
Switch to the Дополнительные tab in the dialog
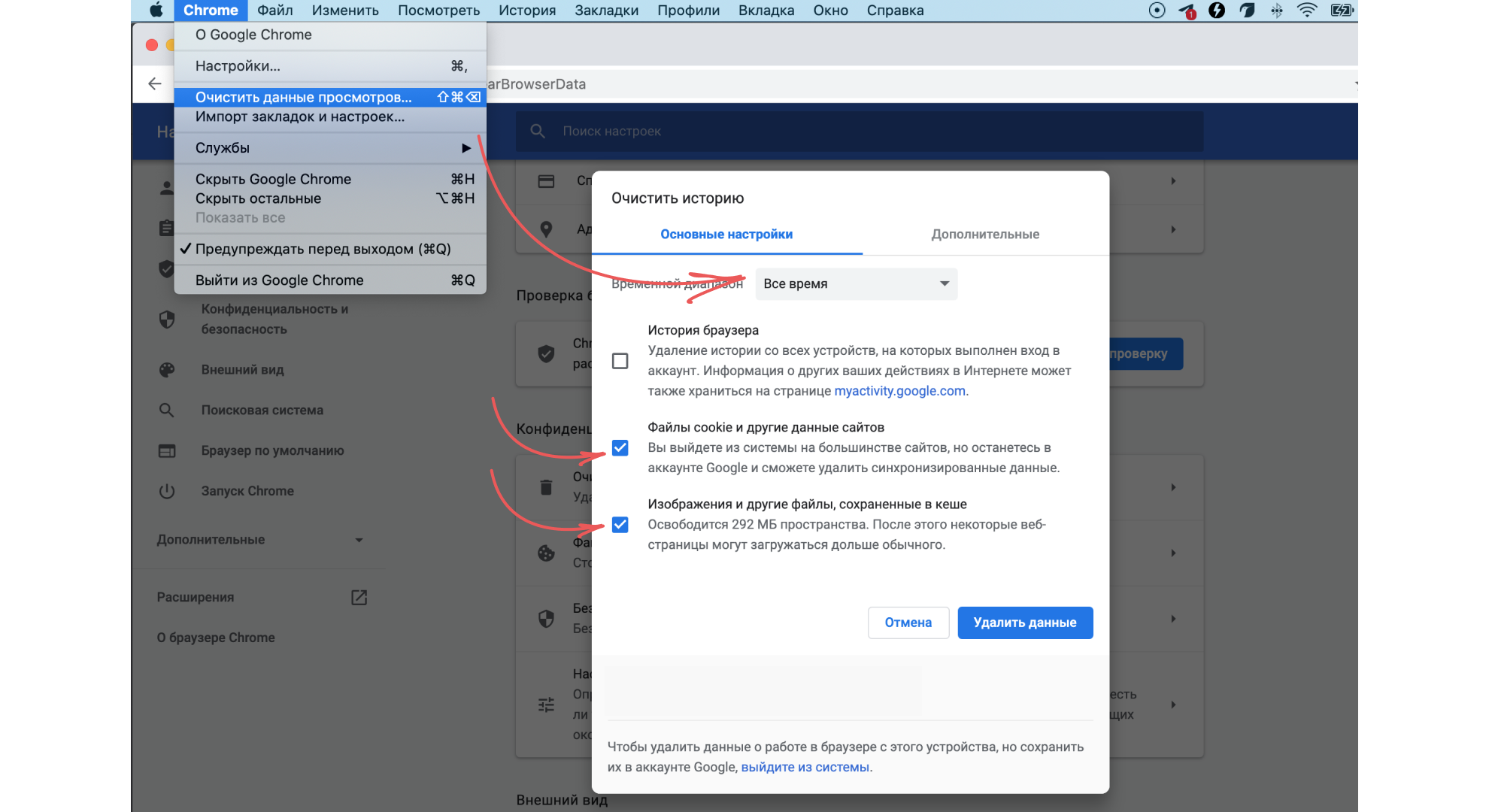coord(985,235)
